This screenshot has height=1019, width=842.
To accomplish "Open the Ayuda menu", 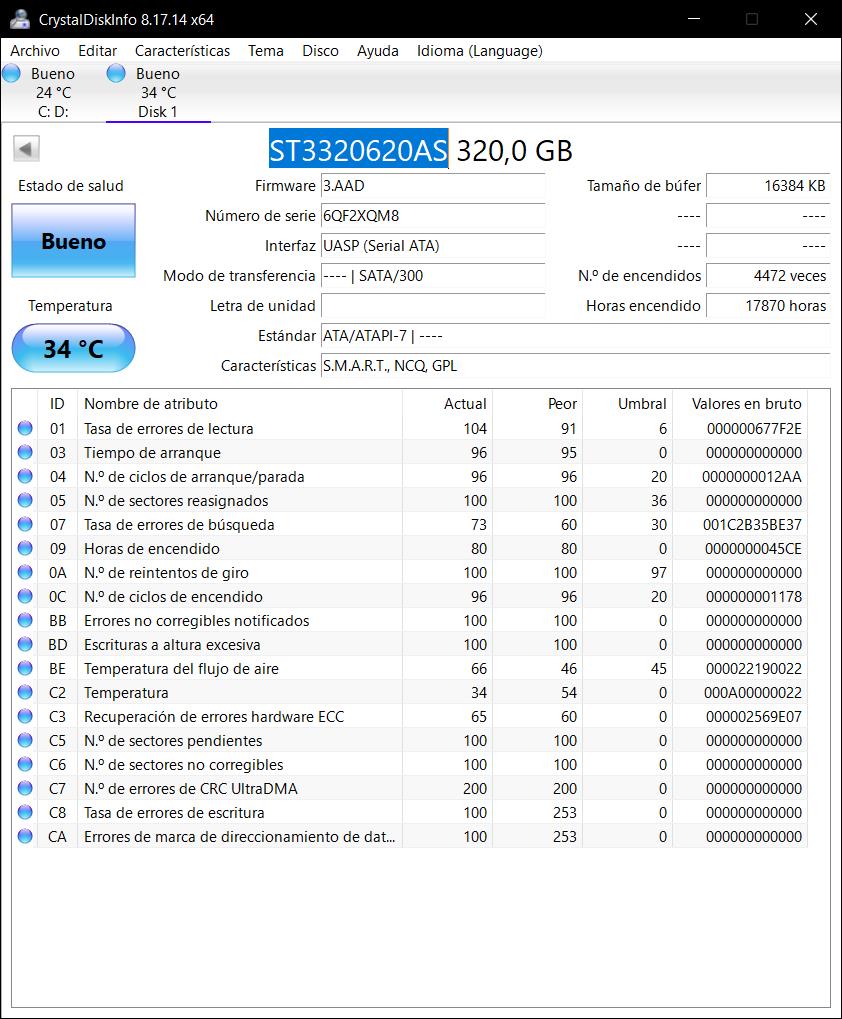I will point(377,51).
